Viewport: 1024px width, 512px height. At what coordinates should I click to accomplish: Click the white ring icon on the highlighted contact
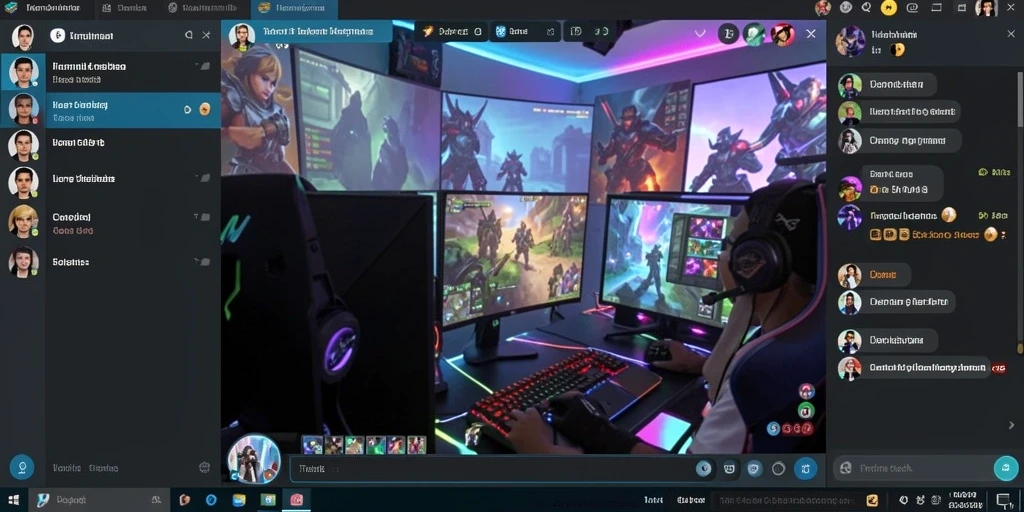coord(188,109)
